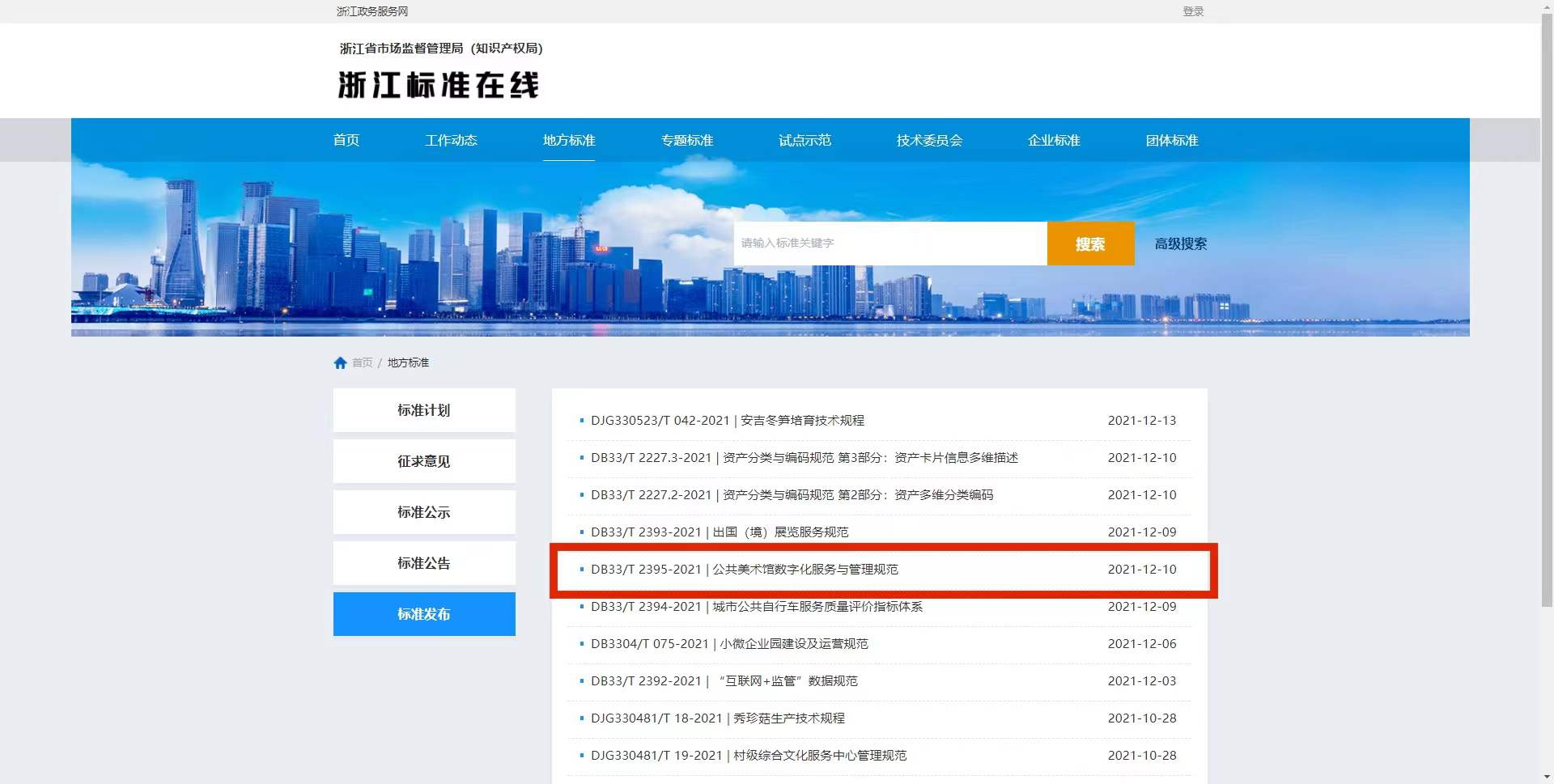Select 标准公示 in the sidebar
Image resolution: width=1554 pixels, height=784 pixels.
pyautogui.click(x=424, y=512)
